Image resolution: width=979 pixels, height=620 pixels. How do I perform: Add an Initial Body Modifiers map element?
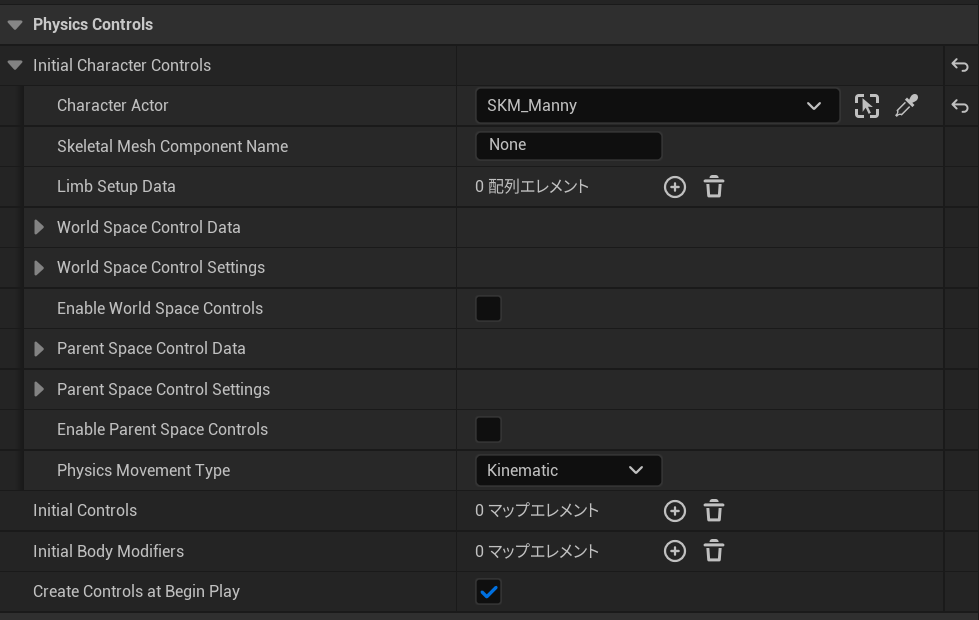coord(675,551)
